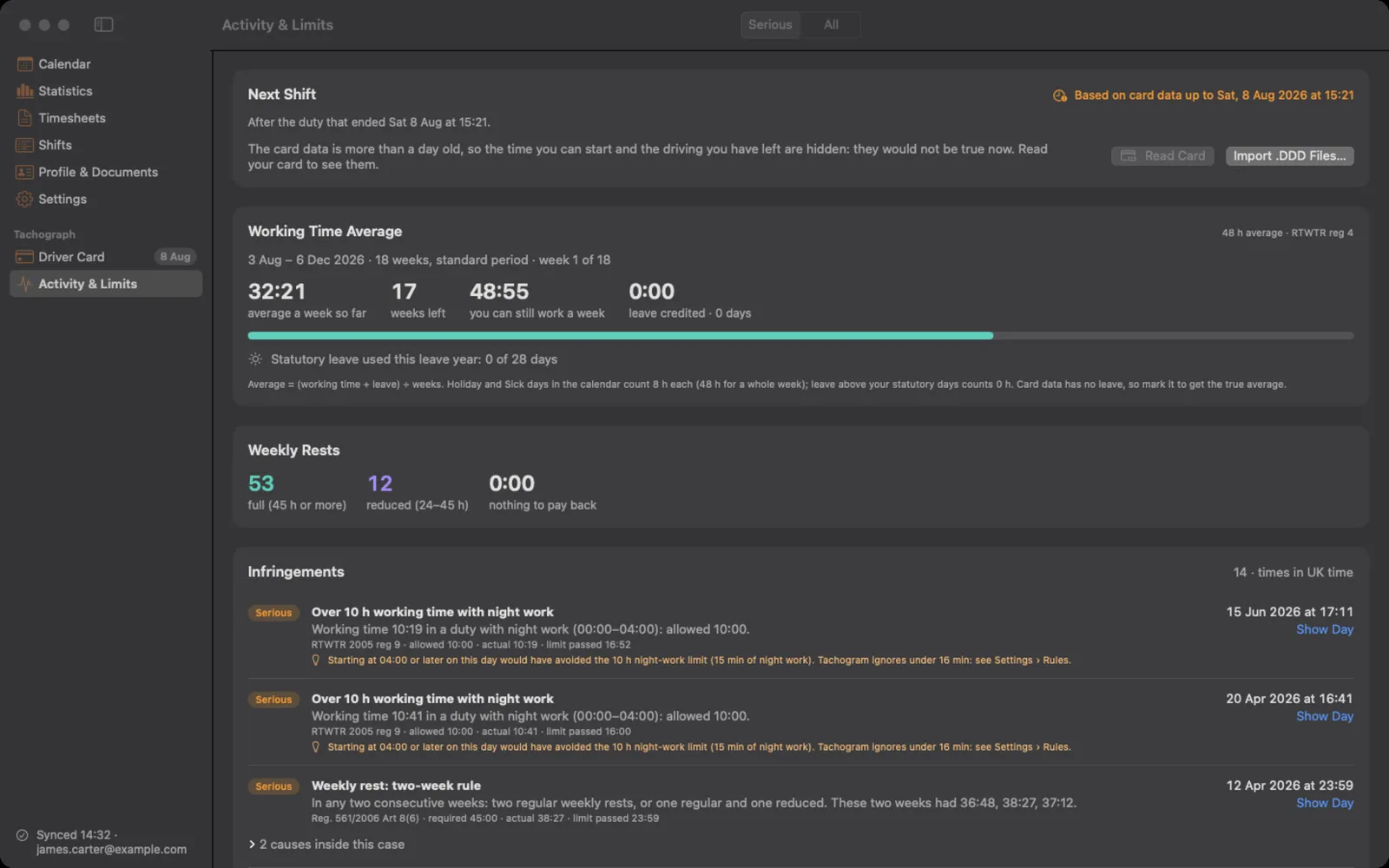Click the Shifts list icon
The image size is (1389, 868).
(24, 145)
